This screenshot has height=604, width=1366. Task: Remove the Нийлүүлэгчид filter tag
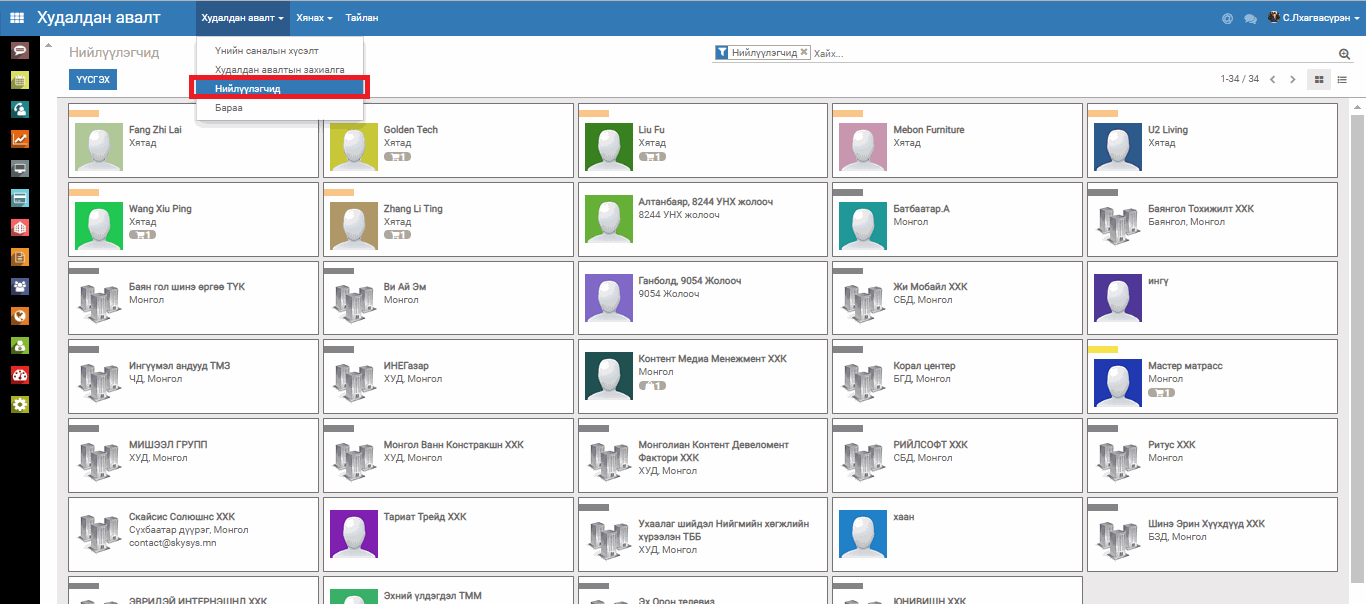[804, 53]
